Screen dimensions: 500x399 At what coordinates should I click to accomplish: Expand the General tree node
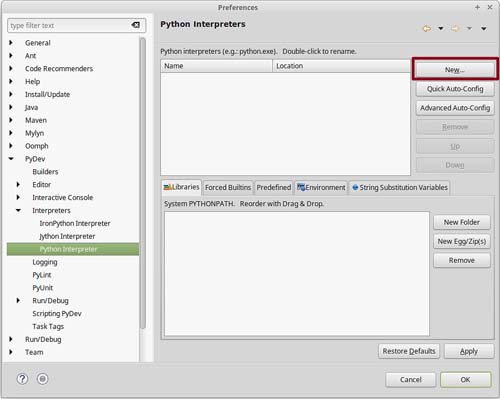click(11, 43)
